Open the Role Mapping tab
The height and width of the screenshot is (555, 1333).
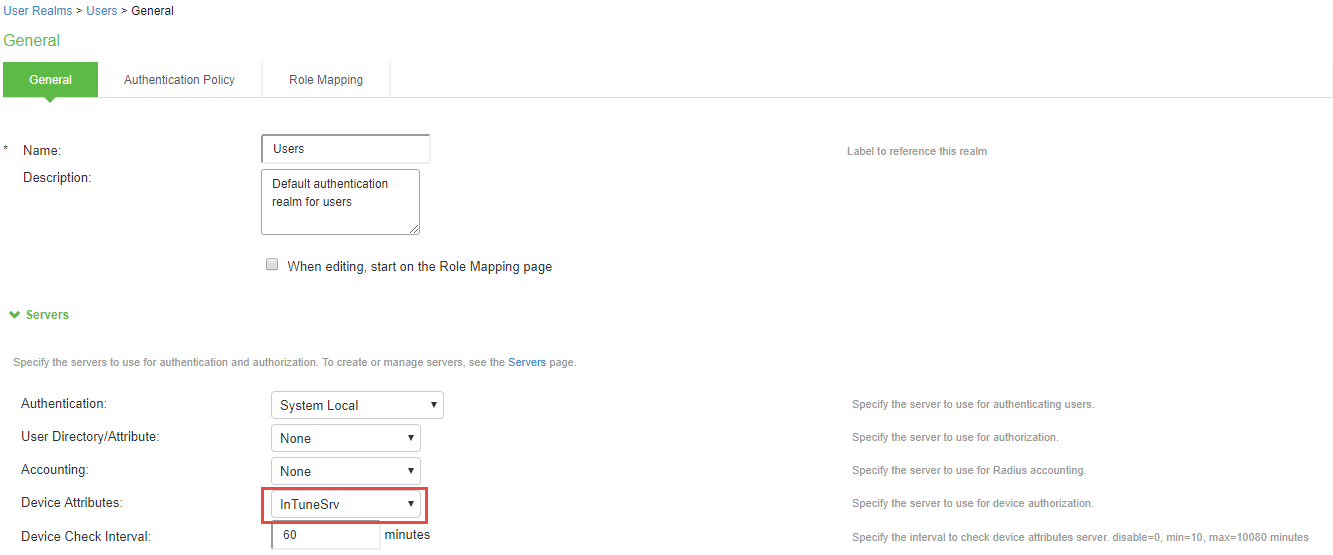(326, 80)
